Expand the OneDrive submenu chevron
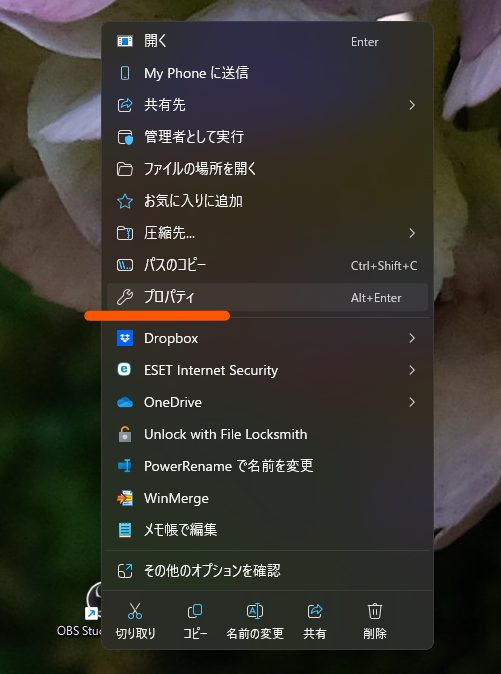The width and height of the screenshot is (501, 674). coord(412,402)
